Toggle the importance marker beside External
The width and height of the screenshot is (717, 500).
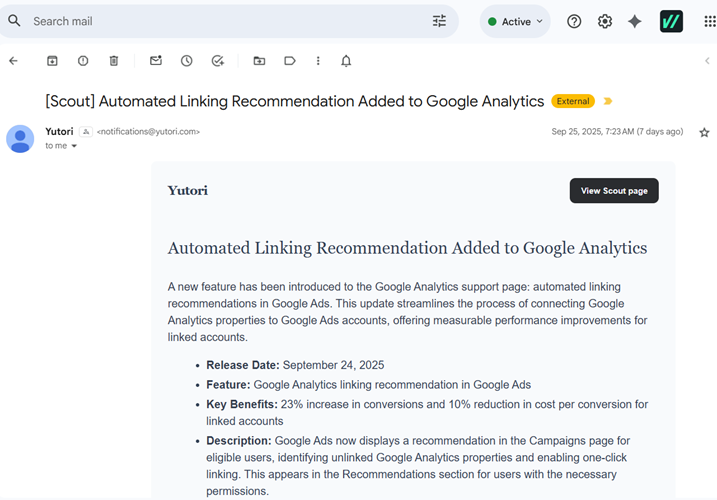[x=608, y=101]
